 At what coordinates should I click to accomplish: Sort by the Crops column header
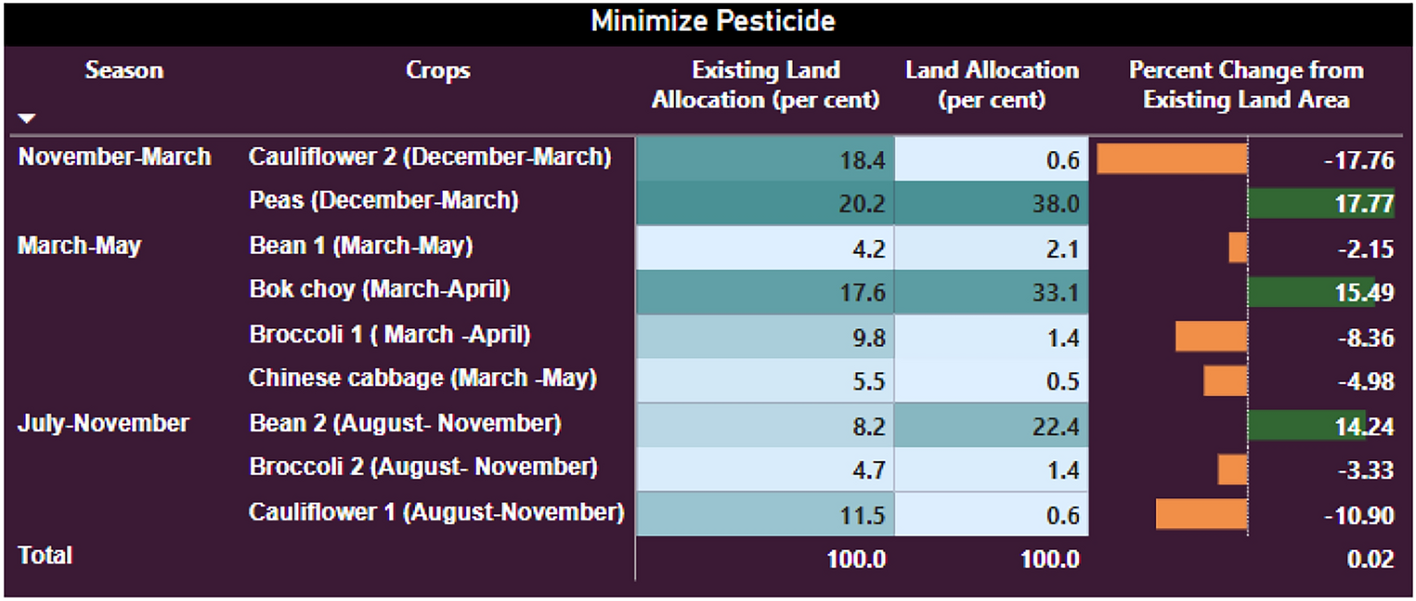438,71
